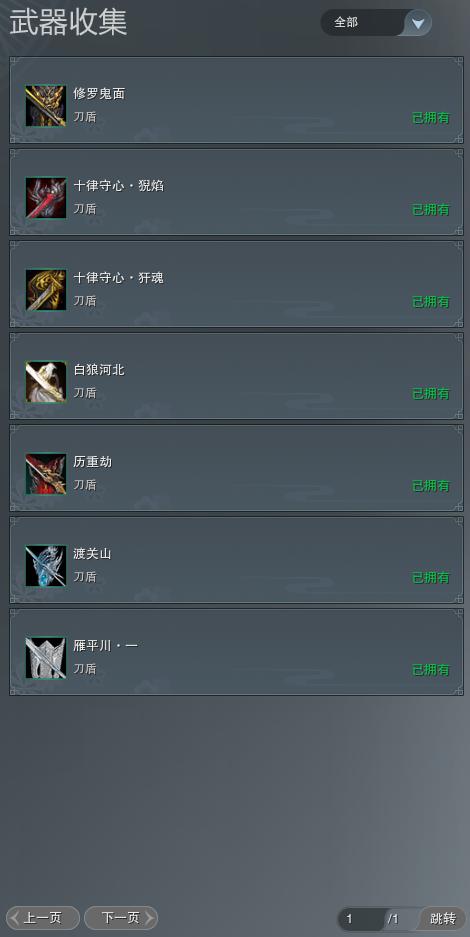Screen dimensions: 470x937
Task: Click 已拥有 status on 渡关山 row
Action: [431, 578]
